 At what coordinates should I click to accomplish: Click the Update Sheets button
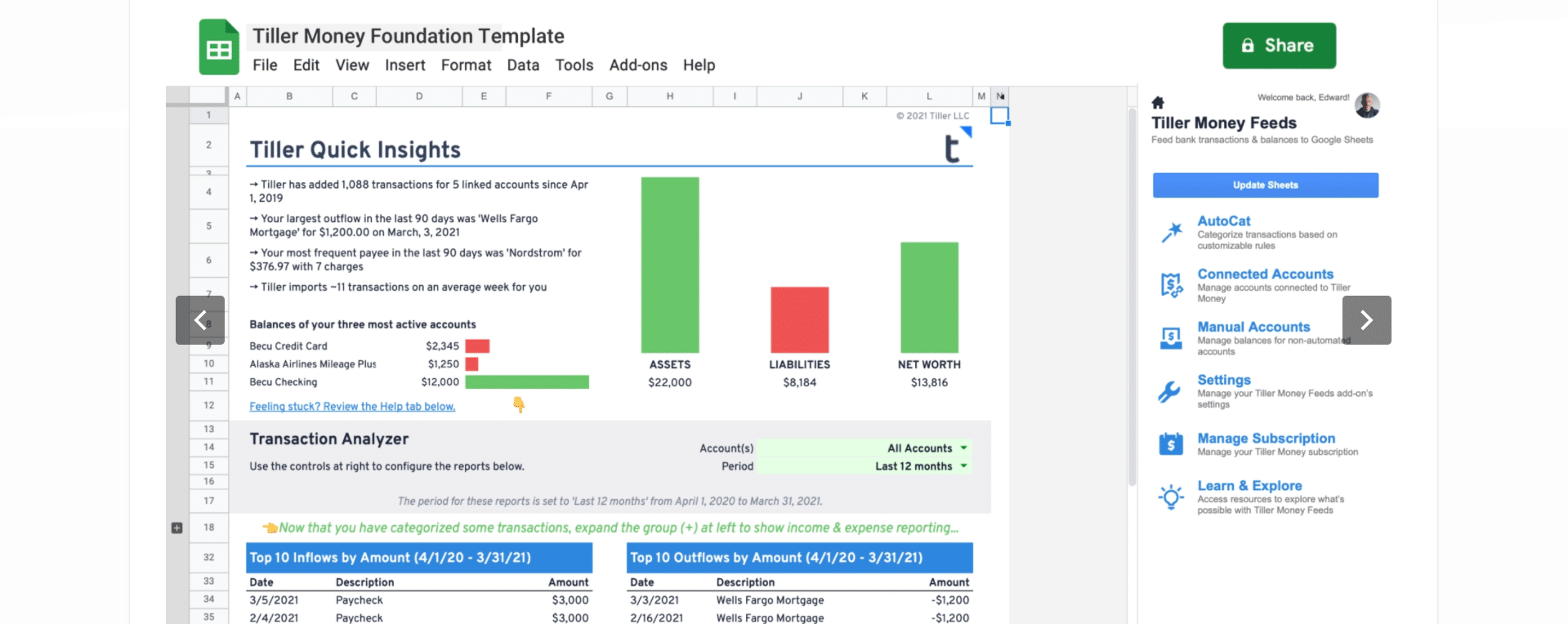1265,185
